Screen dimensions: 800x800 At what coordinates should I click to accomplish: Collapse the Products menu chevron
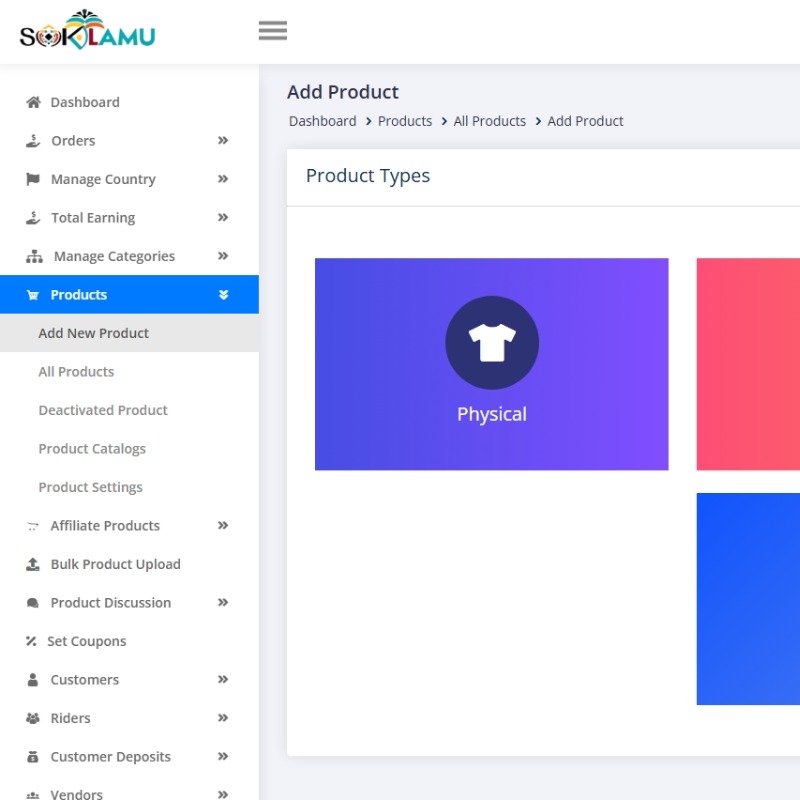tap(223, 295)
